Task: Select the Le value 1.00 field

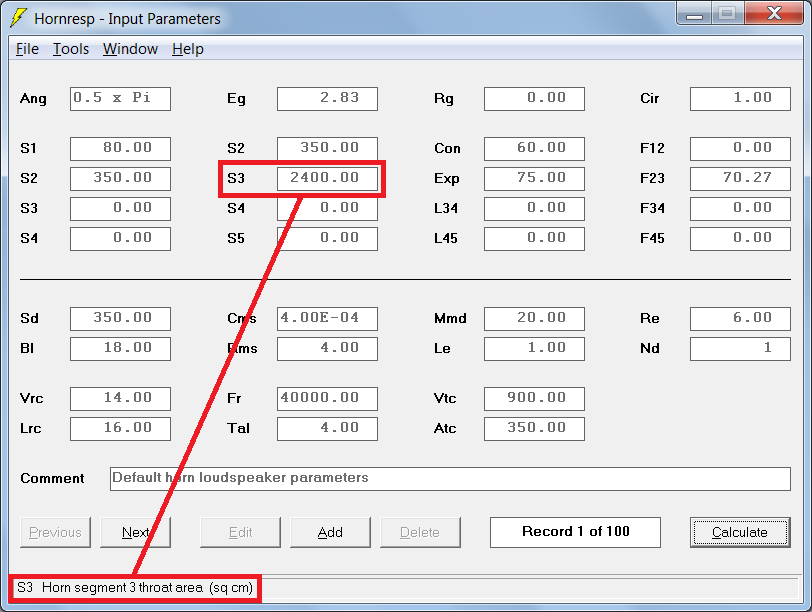Action: (x=534, y=349)
